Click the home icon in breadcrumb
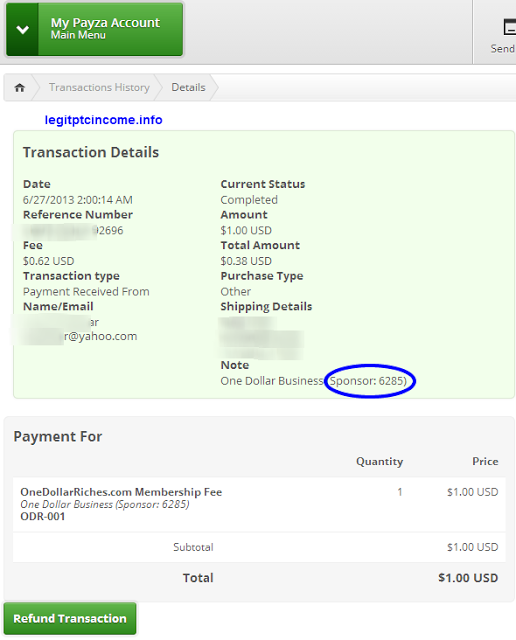The width and height of the screenshot is (516, 640). [20, 87]
